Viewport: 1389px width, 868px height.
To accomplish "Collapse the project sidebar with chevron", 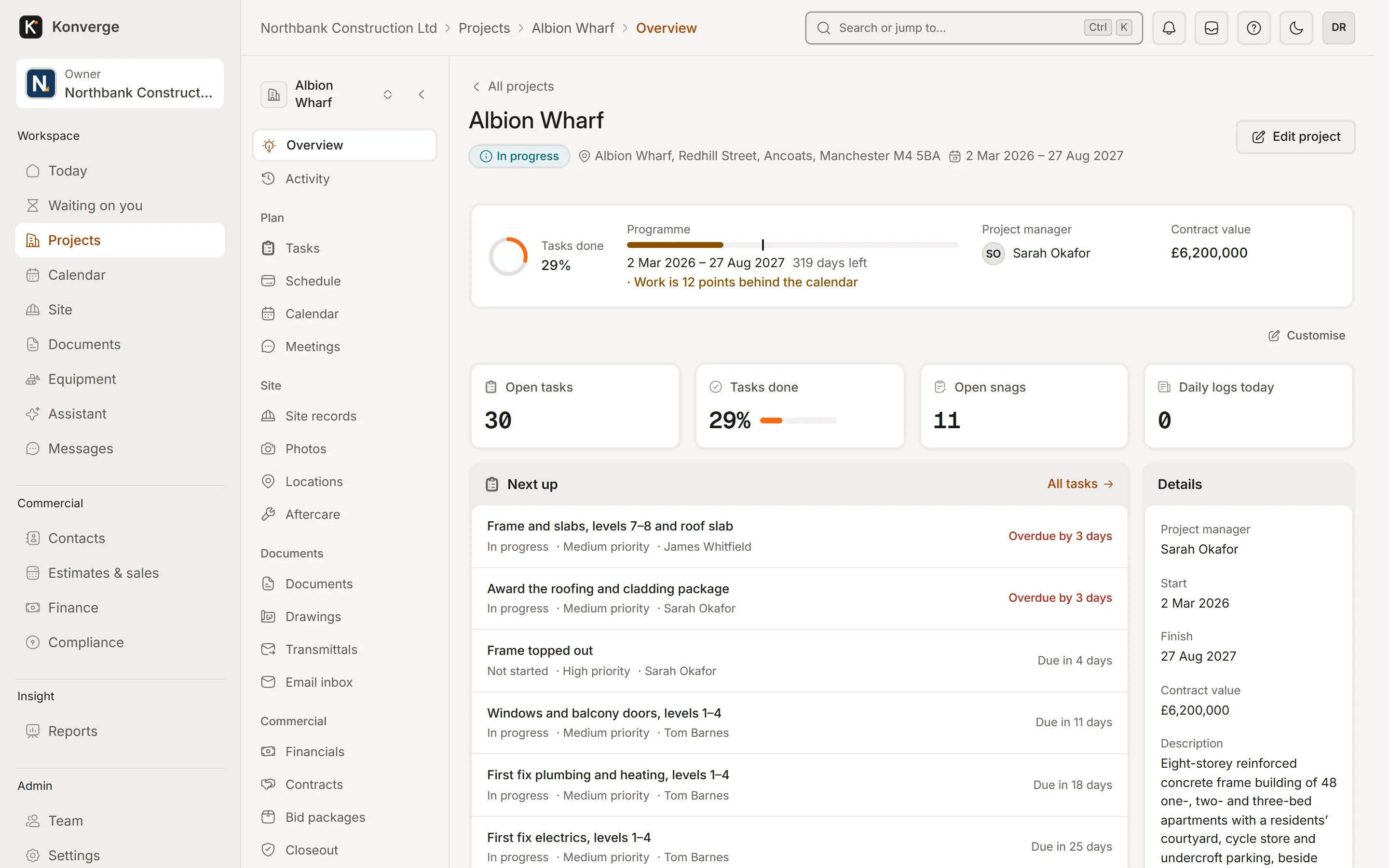I will pyautogui.click(x=422, y=94).
